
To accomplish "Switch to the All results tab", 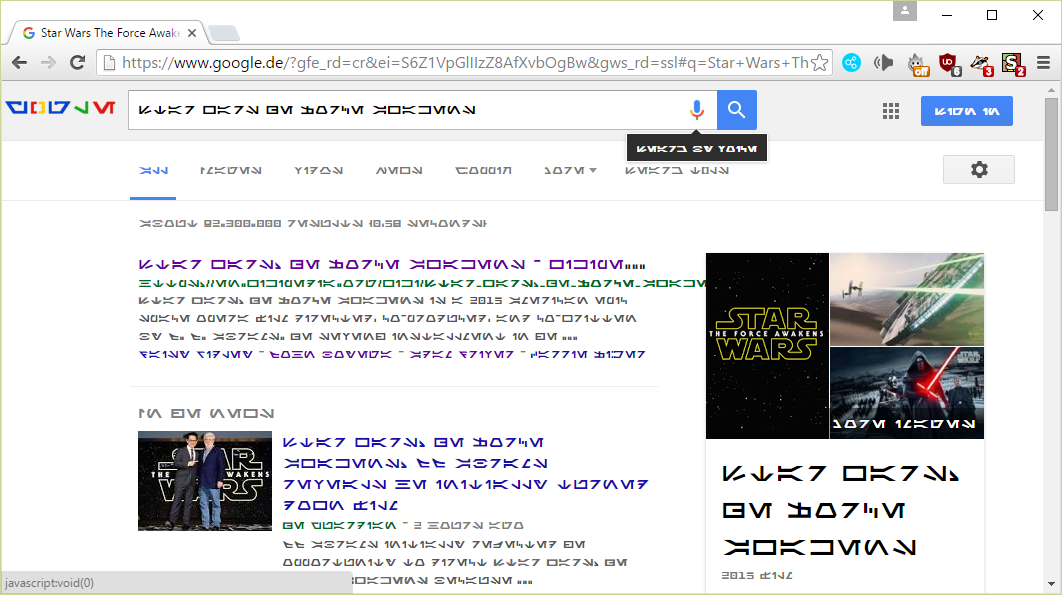I will click(153, 171).
